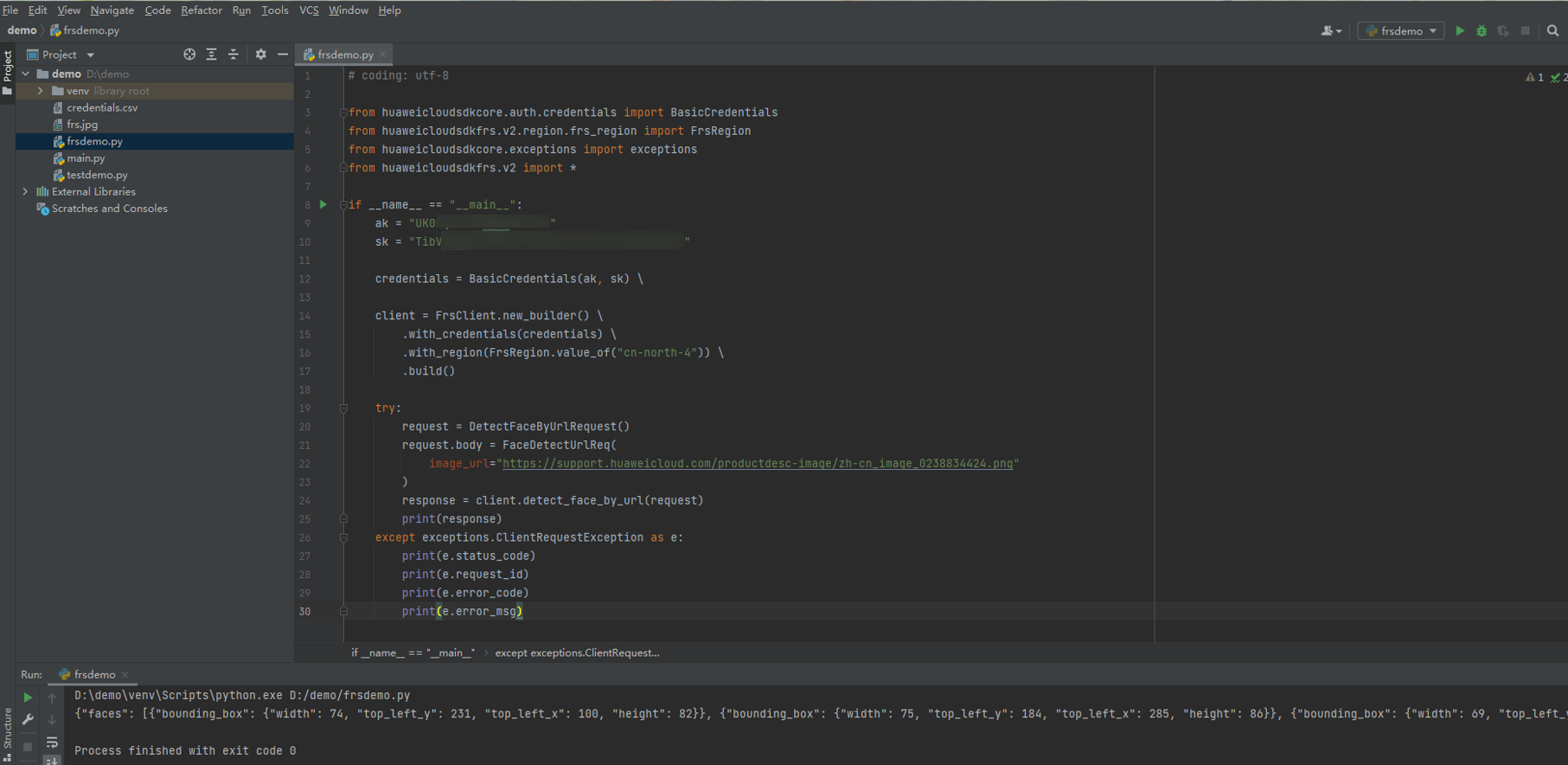Open the VCS menu
This screenshot has height=765, width=1568.
pyautogui.click(x=309, y=10)
